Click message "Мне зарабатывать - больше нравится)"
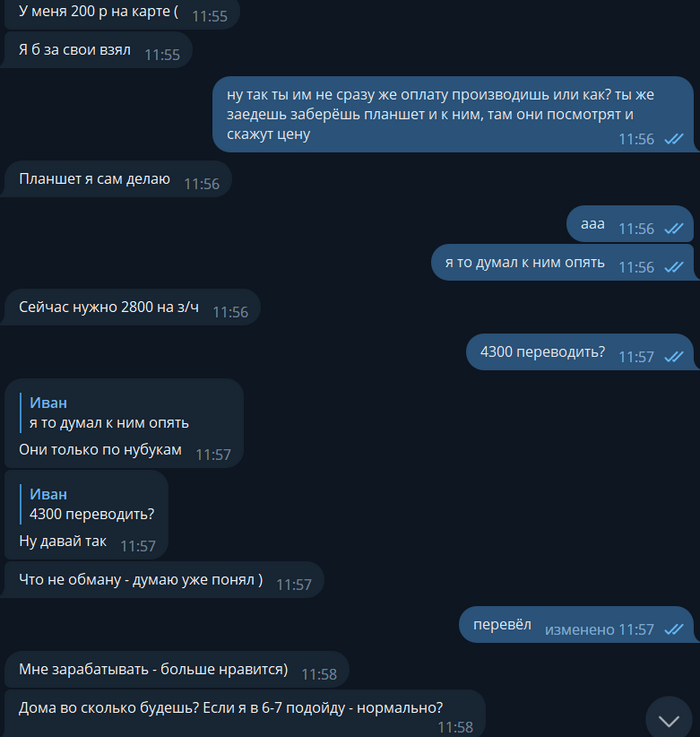The height and width of the screenshot is (737, 700). pos(153,669)
